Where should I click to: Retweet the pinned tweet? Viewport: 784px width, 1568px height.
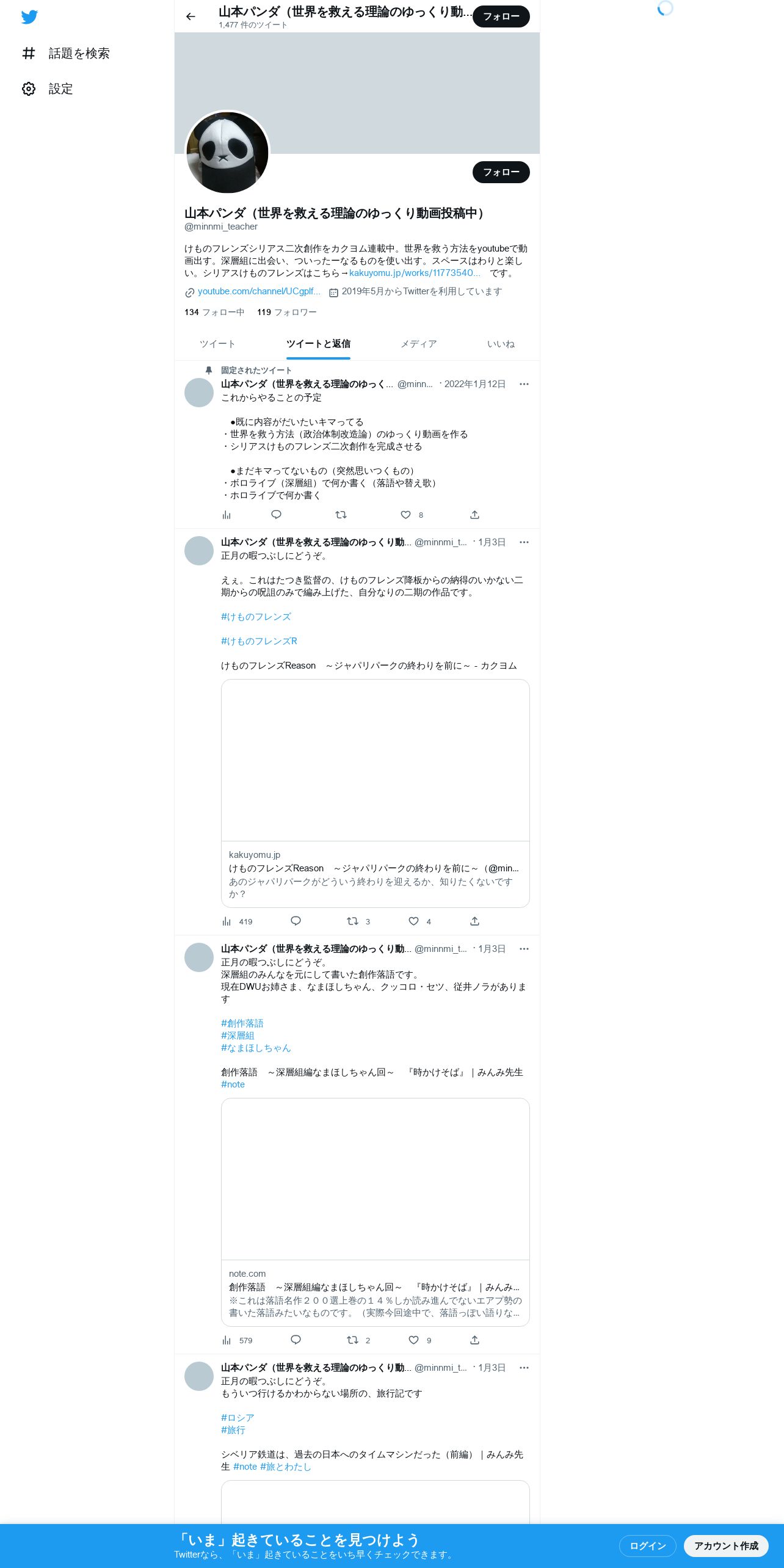pos(341,515)
